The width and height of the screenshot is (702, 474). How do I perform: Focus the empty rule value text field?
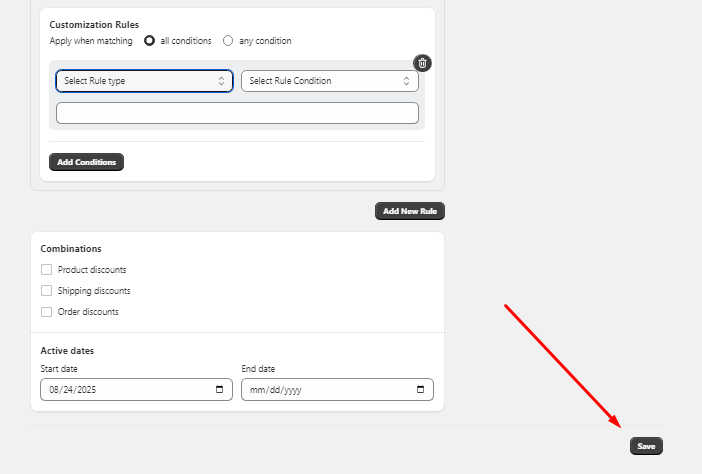pos(237,113)
